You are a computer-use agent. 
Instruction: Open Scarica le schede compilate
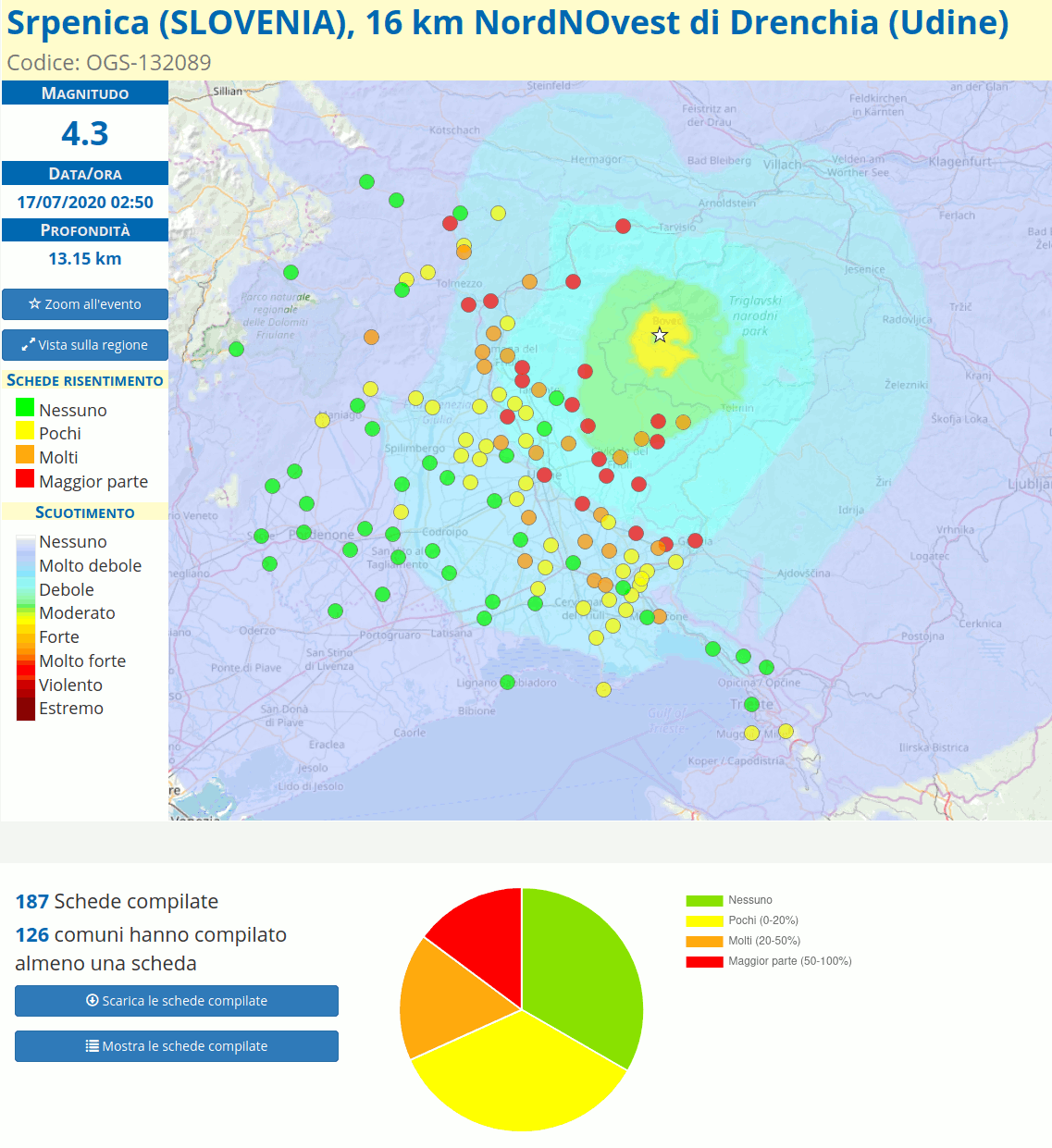coord(176,1000)
